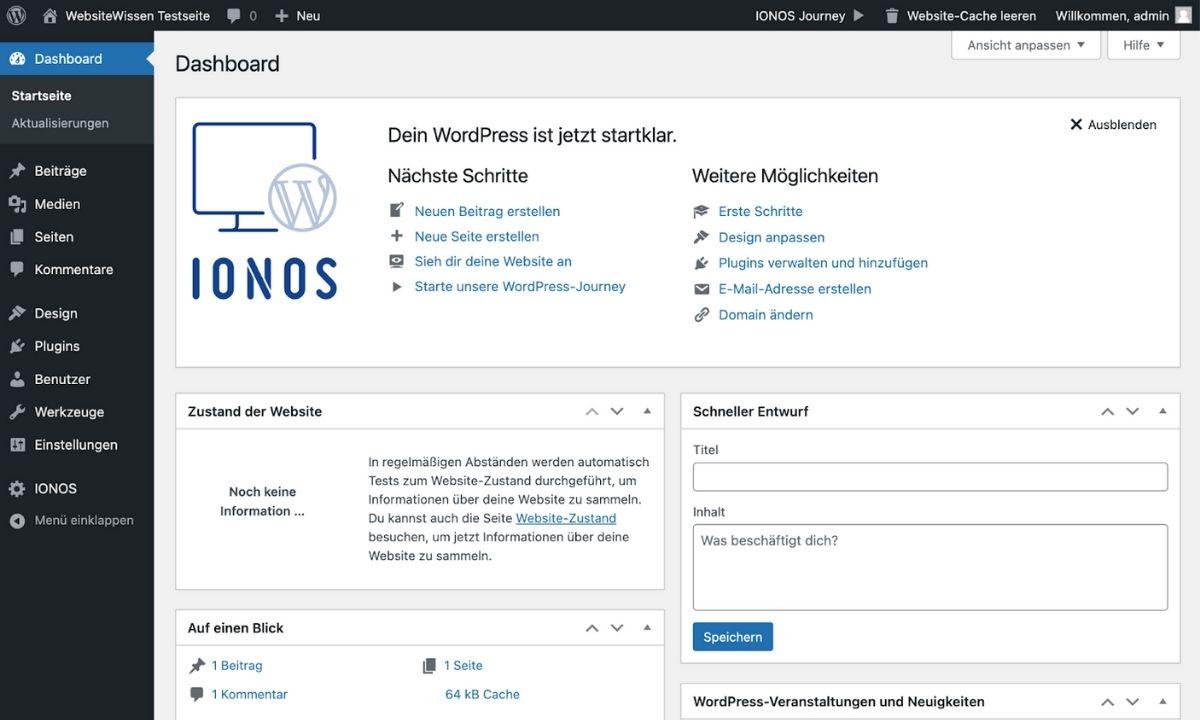This screenshot has width=1200, height=720.
Task: Click the 1 Beitrag link
Action: (x=237, y=666)
